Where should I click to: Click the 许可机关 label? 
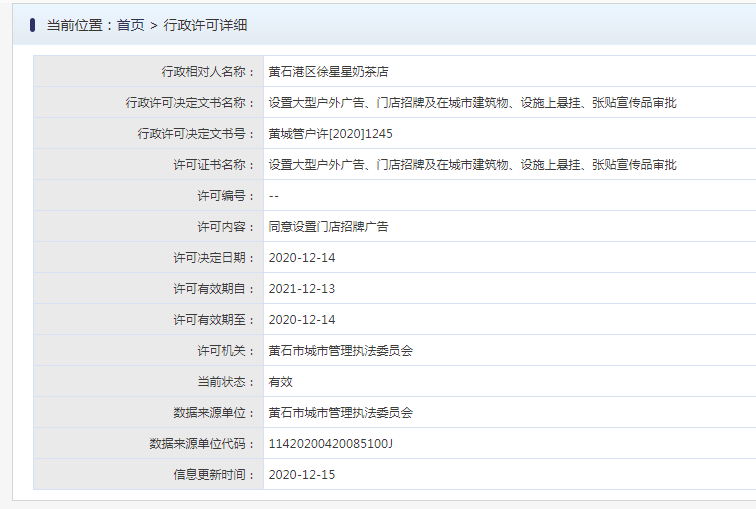[226, 351]
